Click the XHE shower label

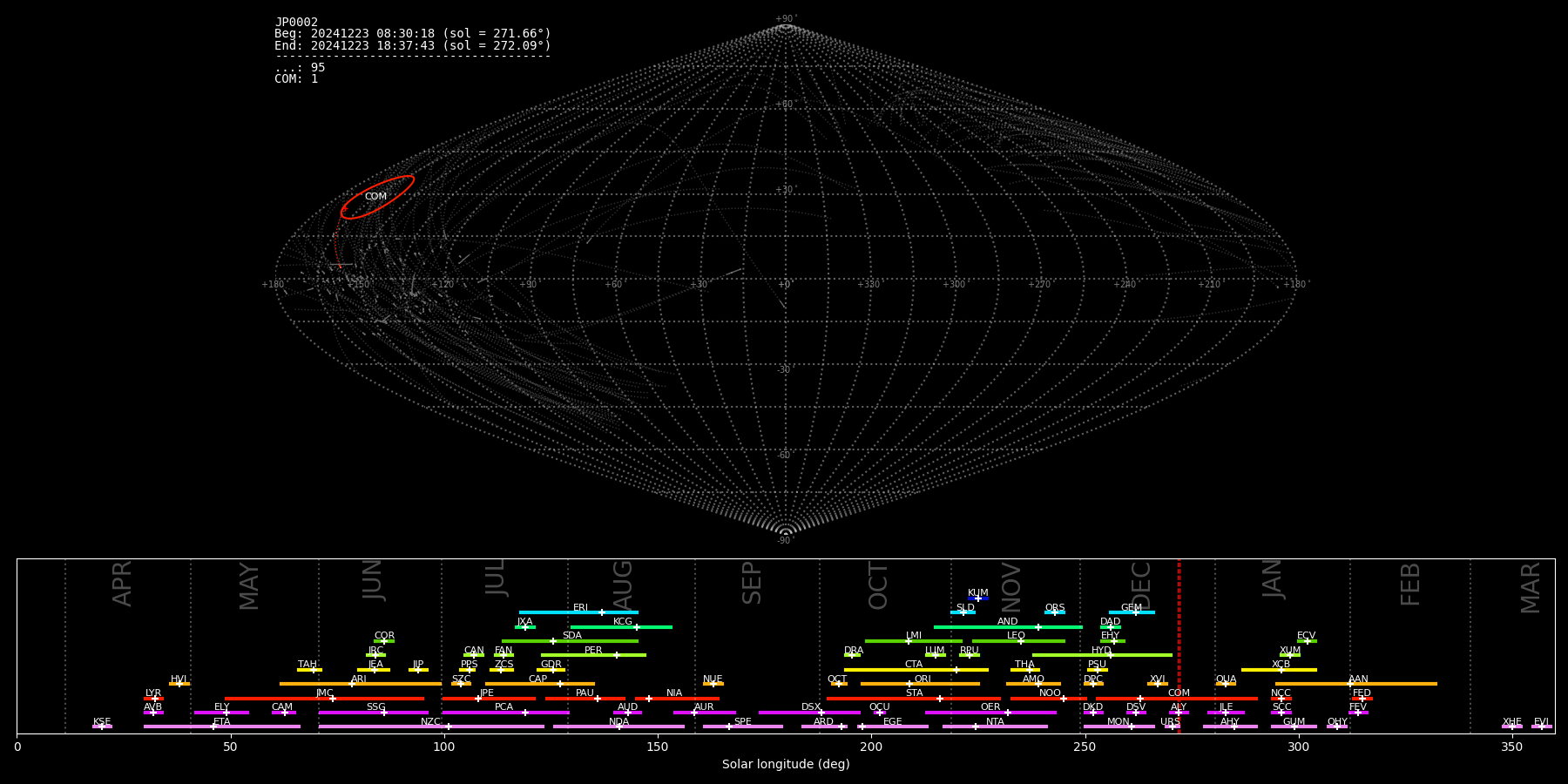(x=1511, y=722)
